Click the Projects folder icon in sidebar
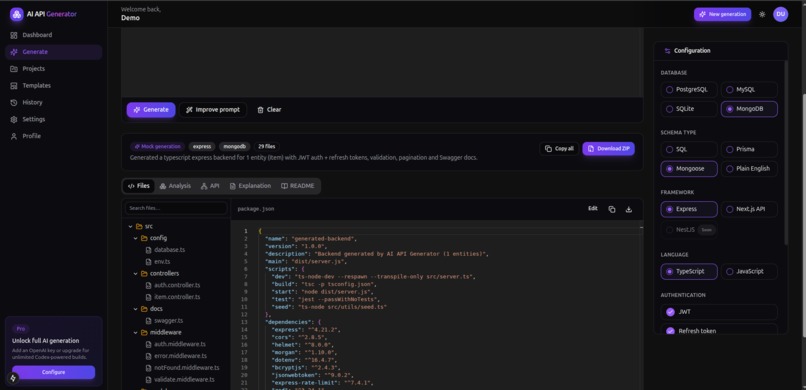Viewport: 806px width, 390px height. click(x=14, y=69)
